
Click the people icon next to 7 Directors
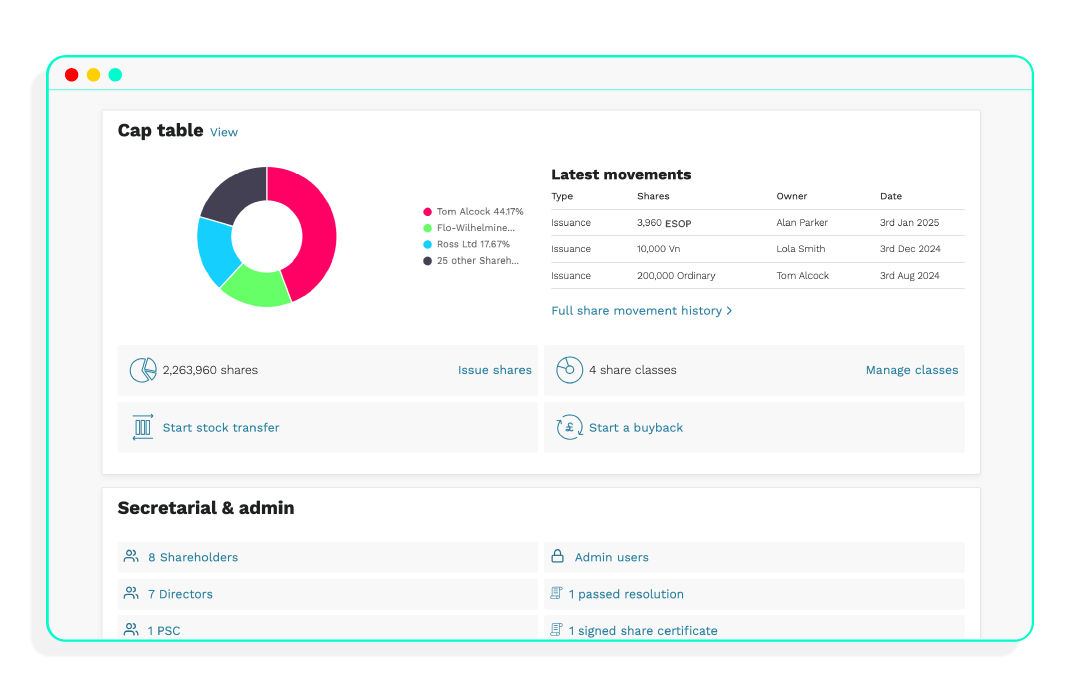[x=131, y=593]
